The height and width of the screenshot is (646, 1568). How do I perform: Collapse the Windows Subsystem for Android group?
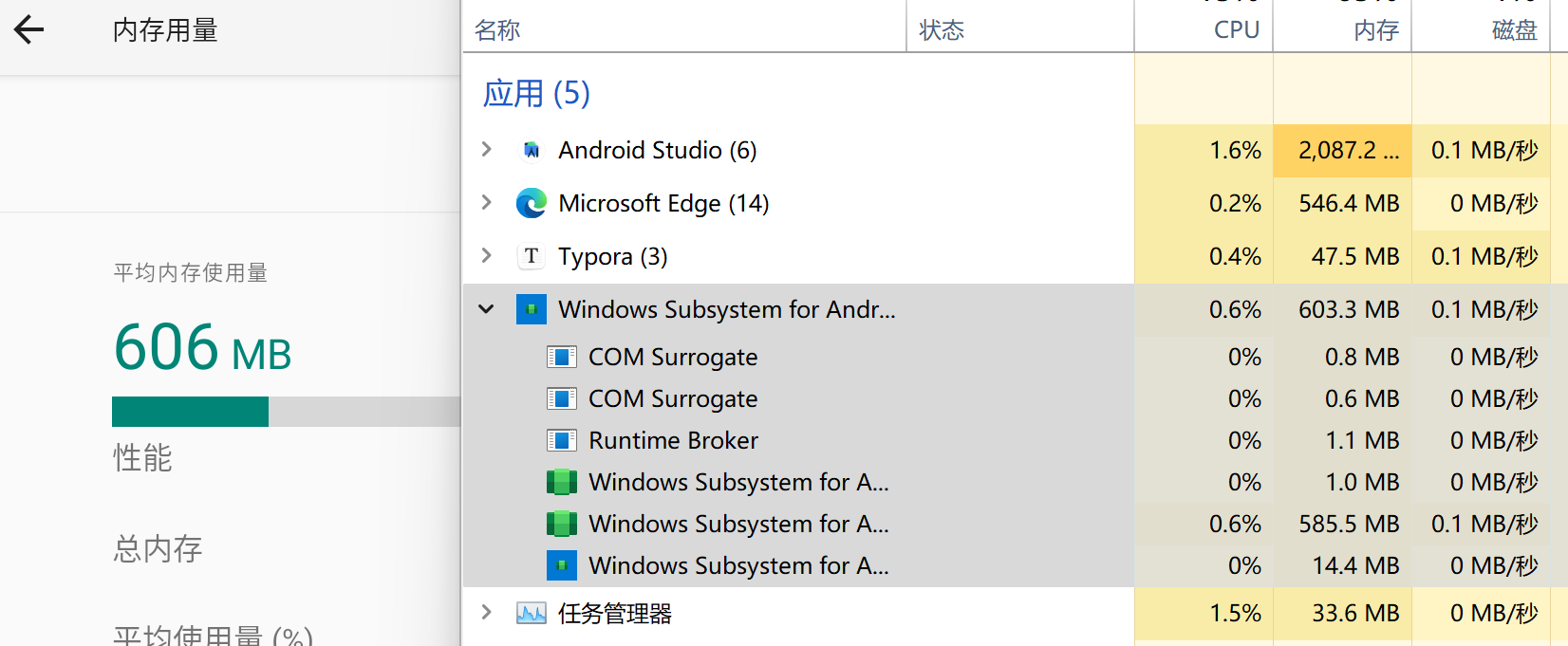click(x=487, y=309)
